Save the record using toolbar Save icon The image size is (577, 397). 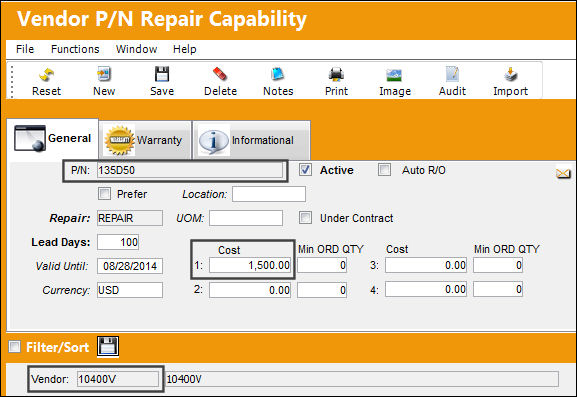pos(162,74)
